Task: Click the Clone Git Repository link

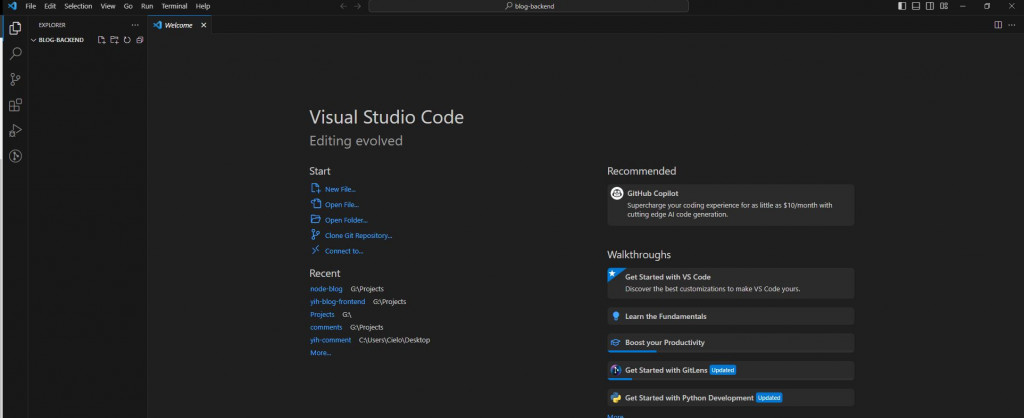Action: click(358, 235)
